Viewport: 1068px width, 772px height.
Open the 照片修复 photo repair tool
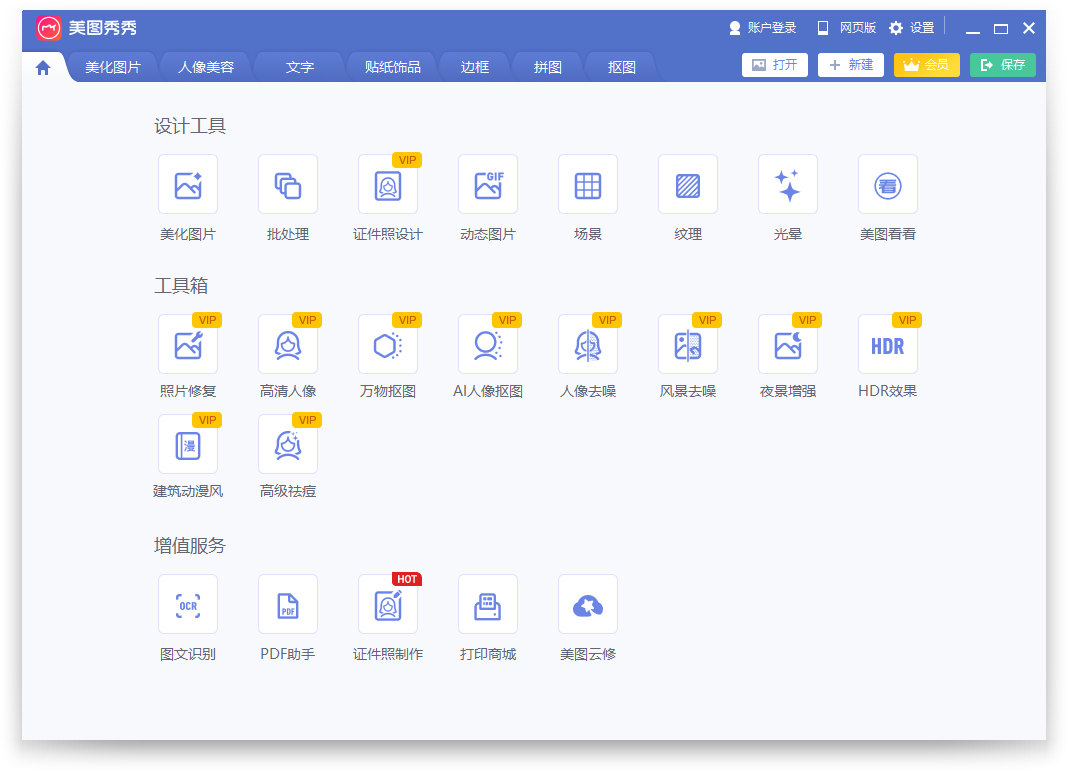coord(188,344)
